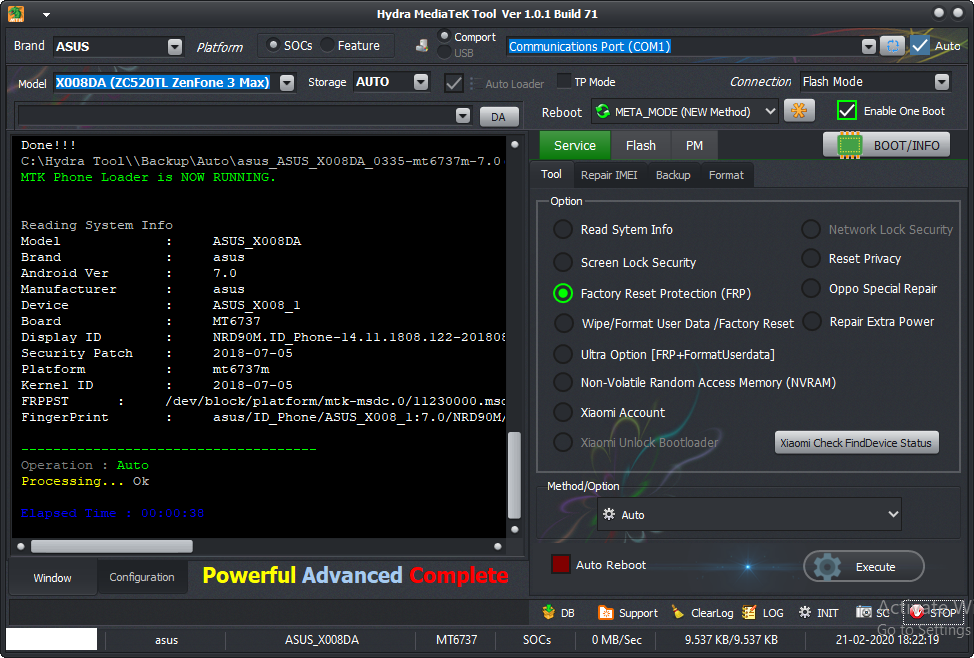974x658 pixels.
Task: Select USB connection type
Action: pos(444,53)
